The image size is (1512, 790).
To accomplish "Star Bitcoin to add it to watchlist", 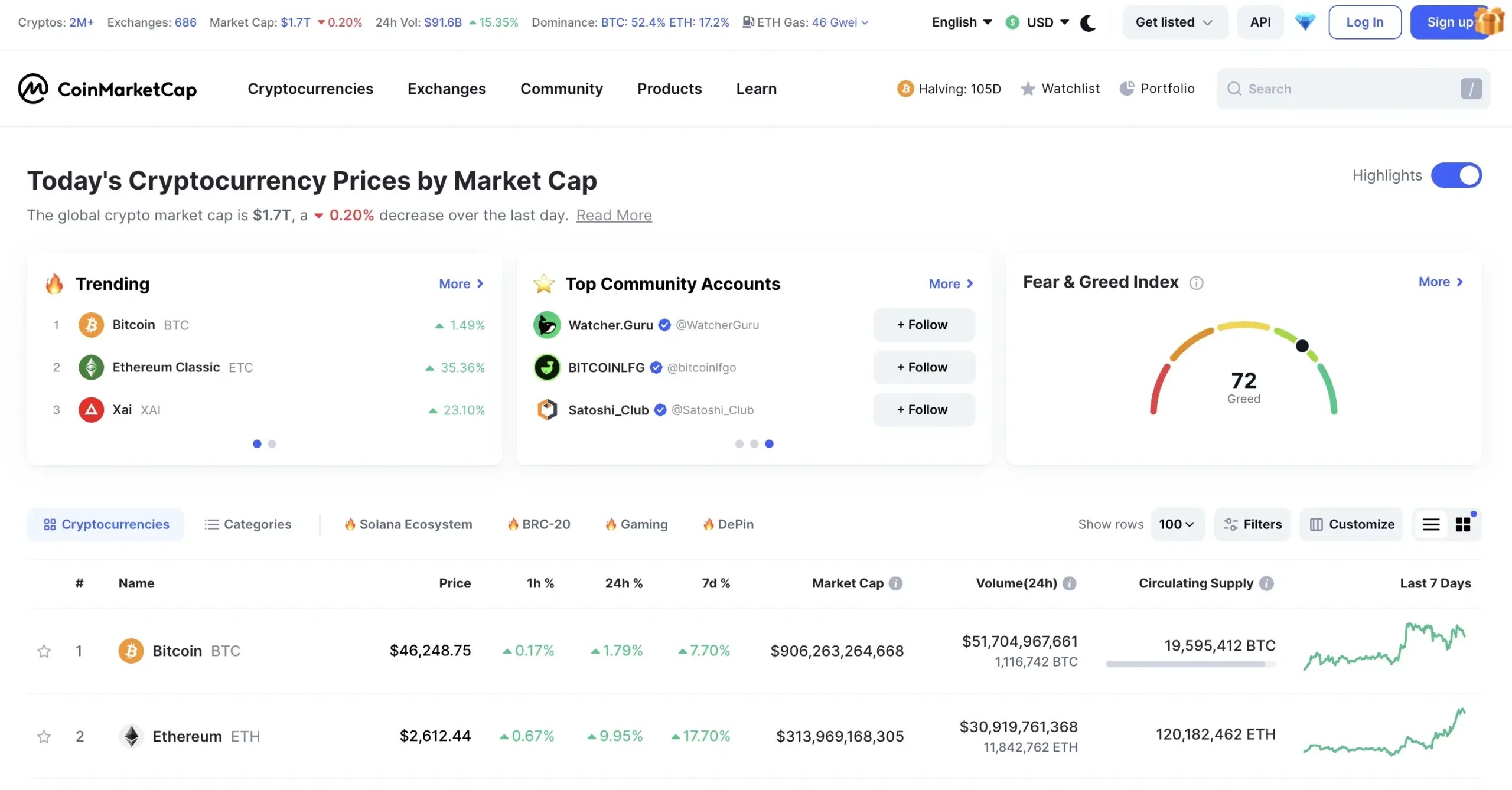I will [x=43, y=651].
